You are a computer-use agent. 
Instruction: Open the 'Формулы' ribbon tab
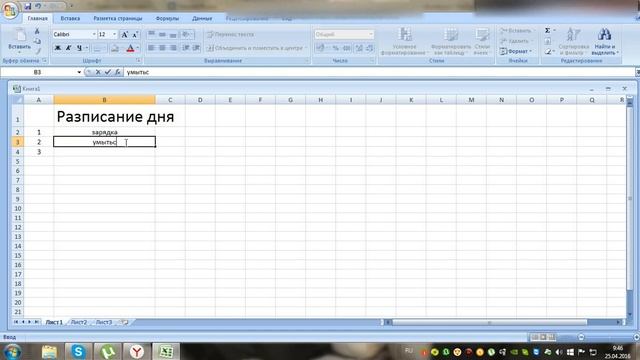point(167,18)
